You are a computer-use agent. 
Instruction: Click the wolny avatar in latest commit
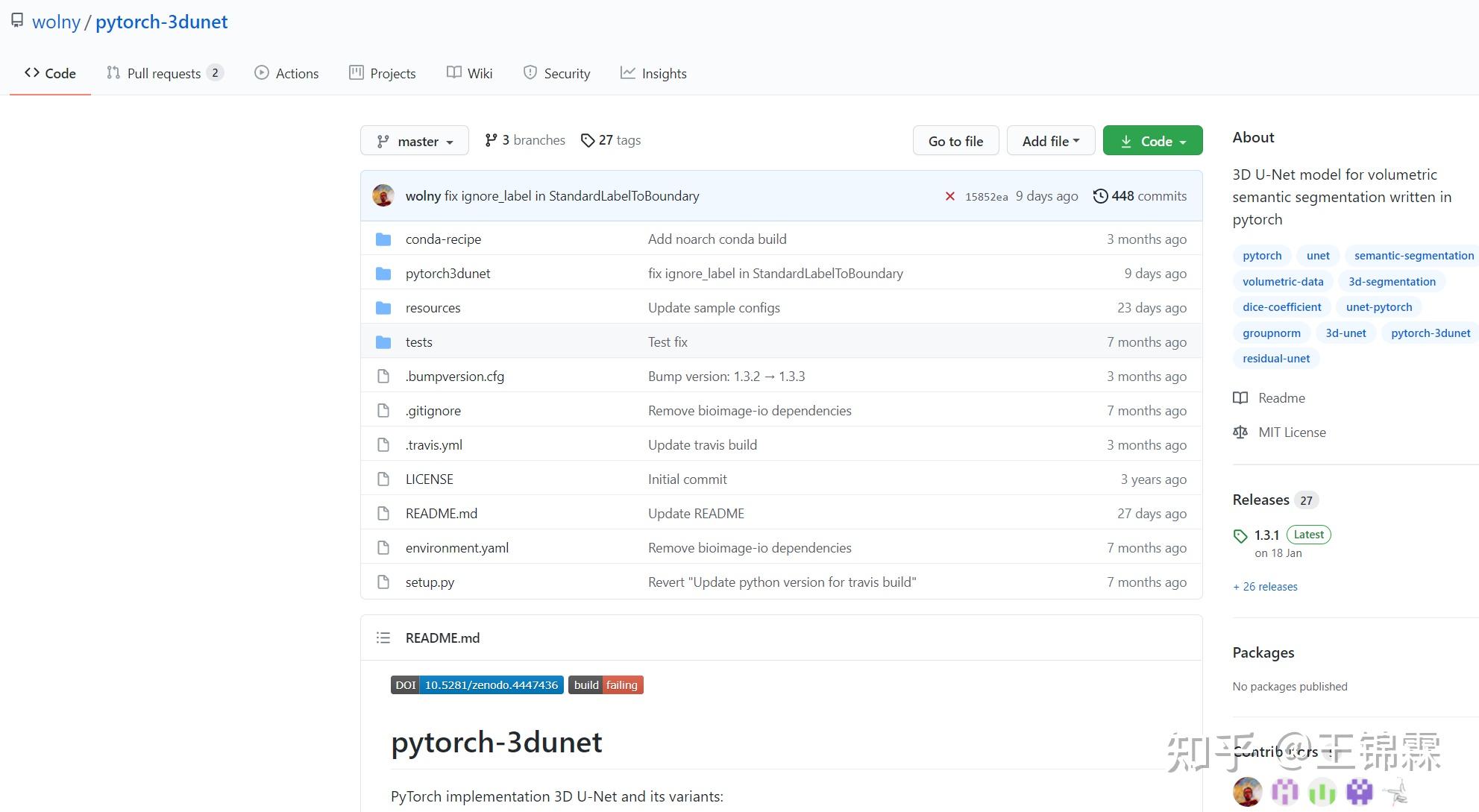[383, 196]
